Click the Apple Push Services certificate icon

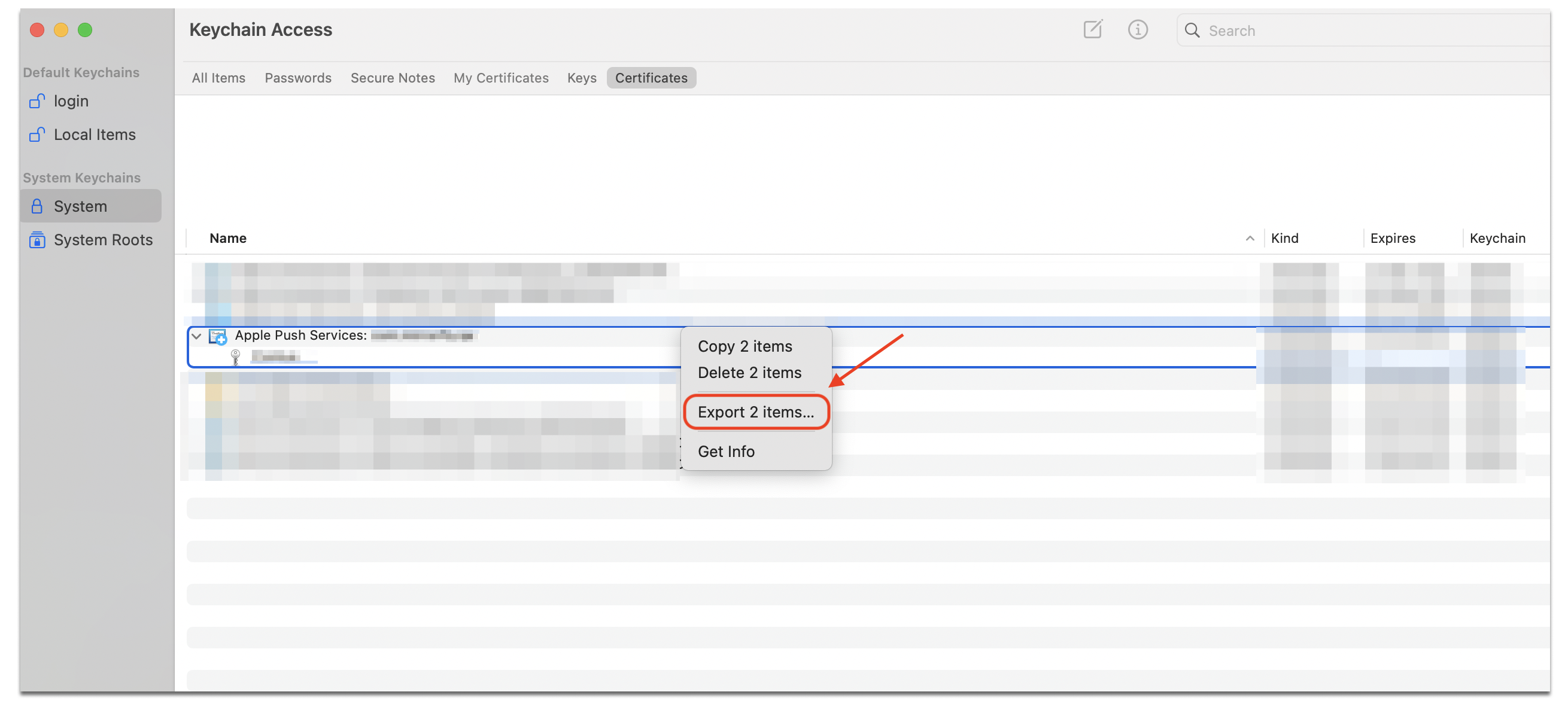pyautogui.click(x=218, y=336)
